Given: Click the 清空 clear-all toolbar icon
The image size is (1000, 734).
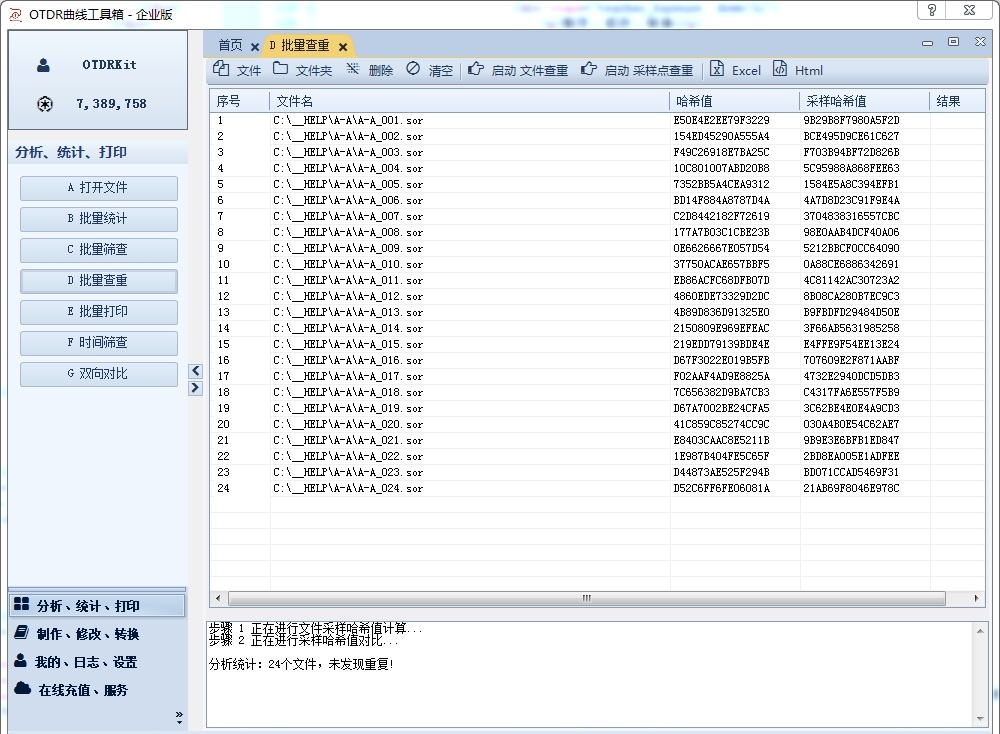Looking at the screenshot, I should click(413, 69).
